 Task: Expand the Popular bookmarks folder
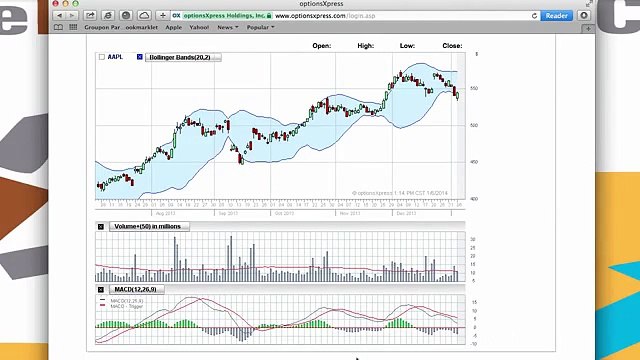point(260,27)
